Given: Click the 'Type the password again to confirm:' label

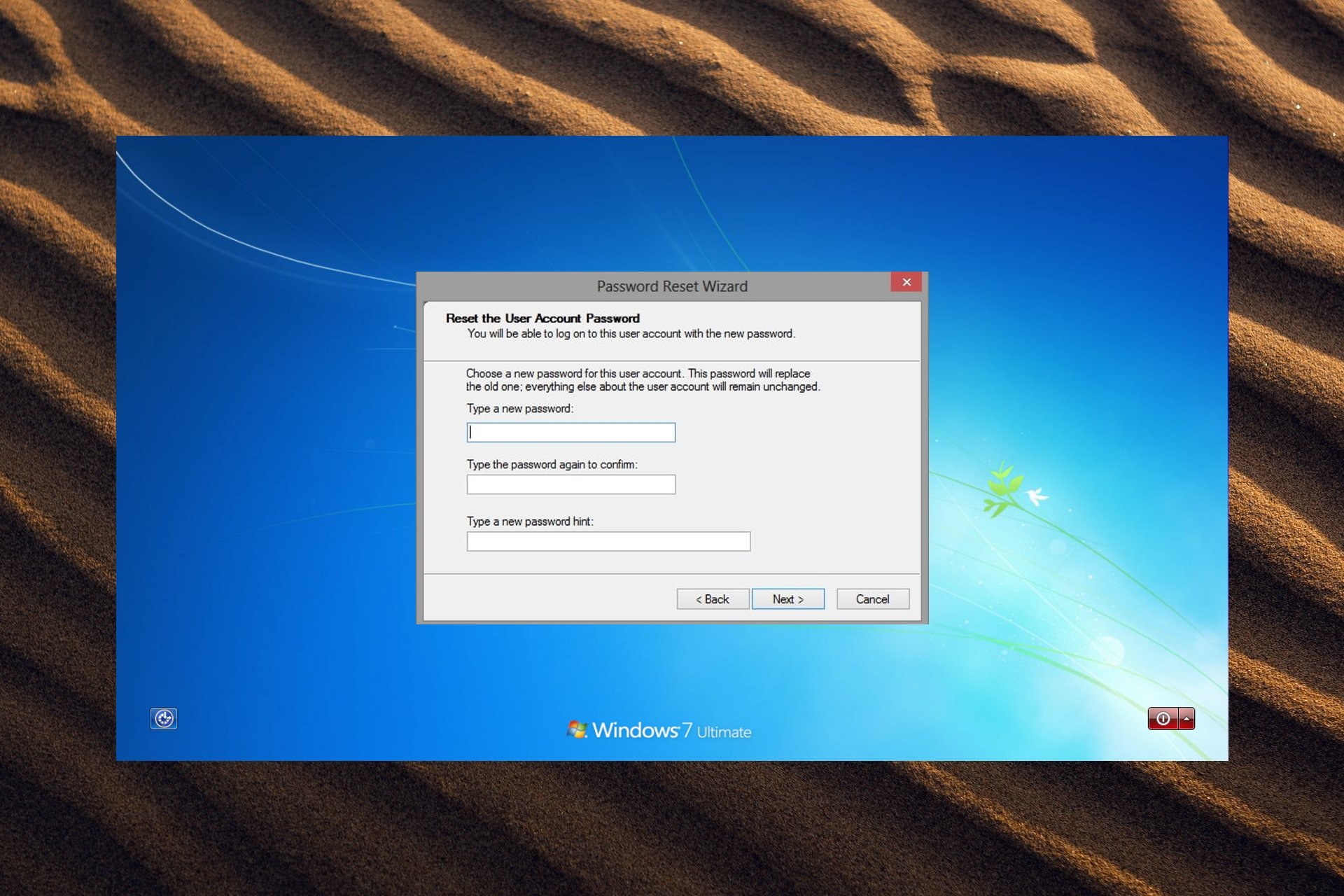Looking at the screenshot, I should click(552, 465).
